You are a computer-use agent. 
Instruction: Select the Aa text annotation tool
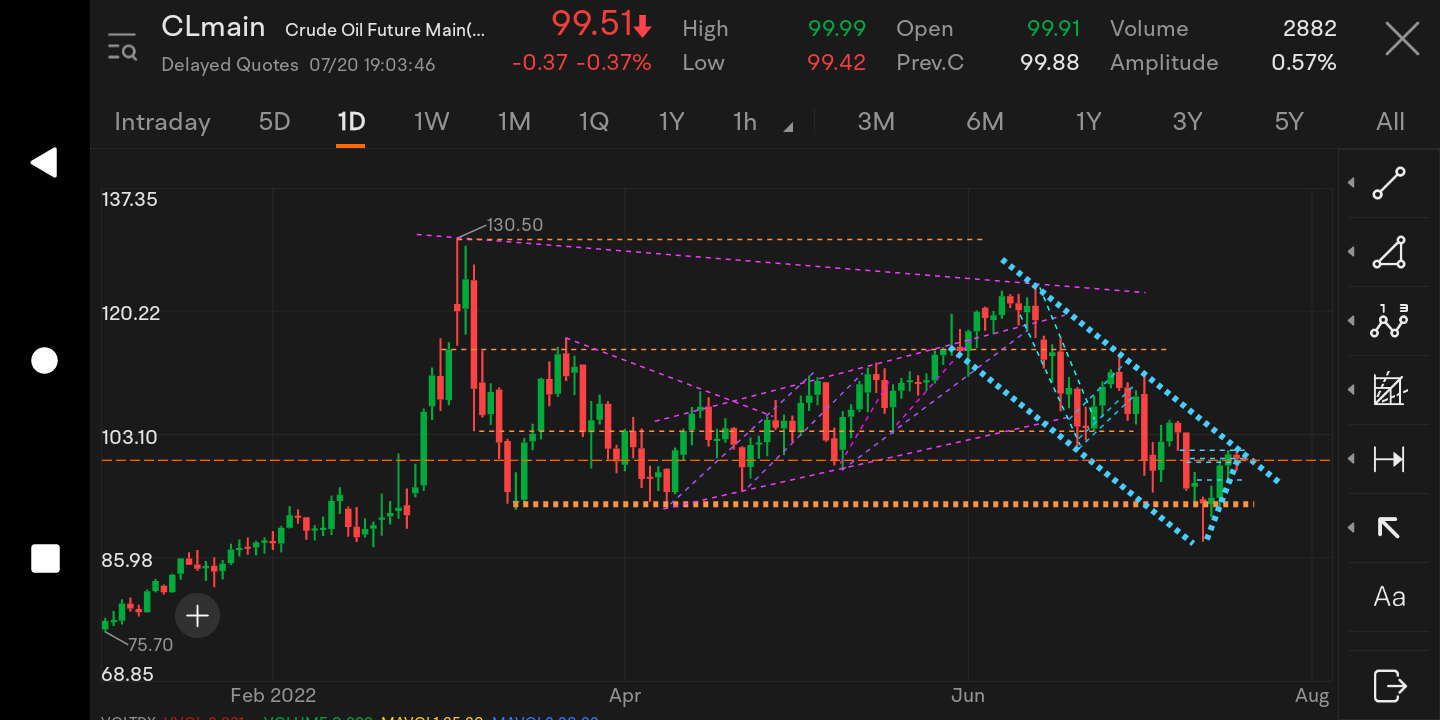click(1389, 597)
